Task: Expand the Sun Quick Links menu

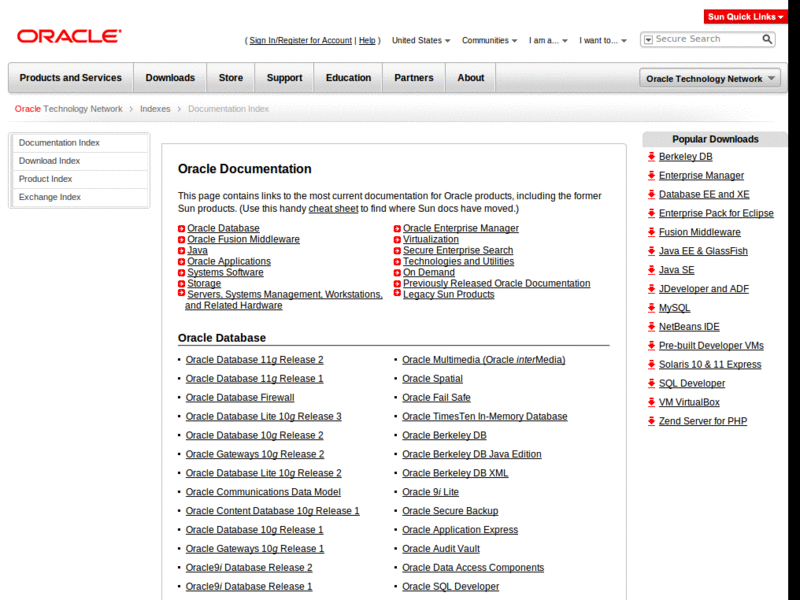Action: [x=745, y=17]
